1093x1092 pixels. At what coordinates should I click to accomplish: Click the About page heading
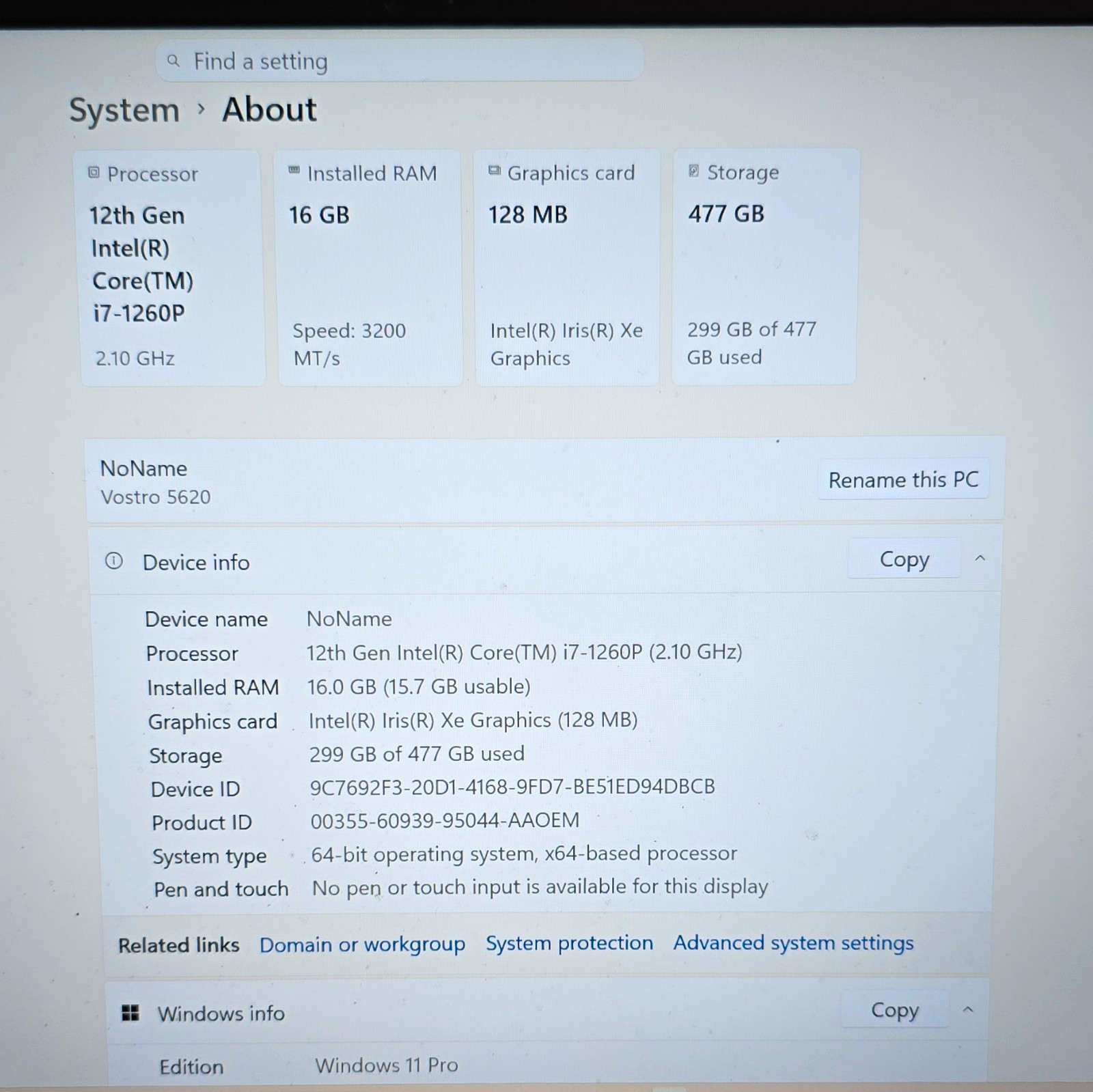(x=269, y=109)
